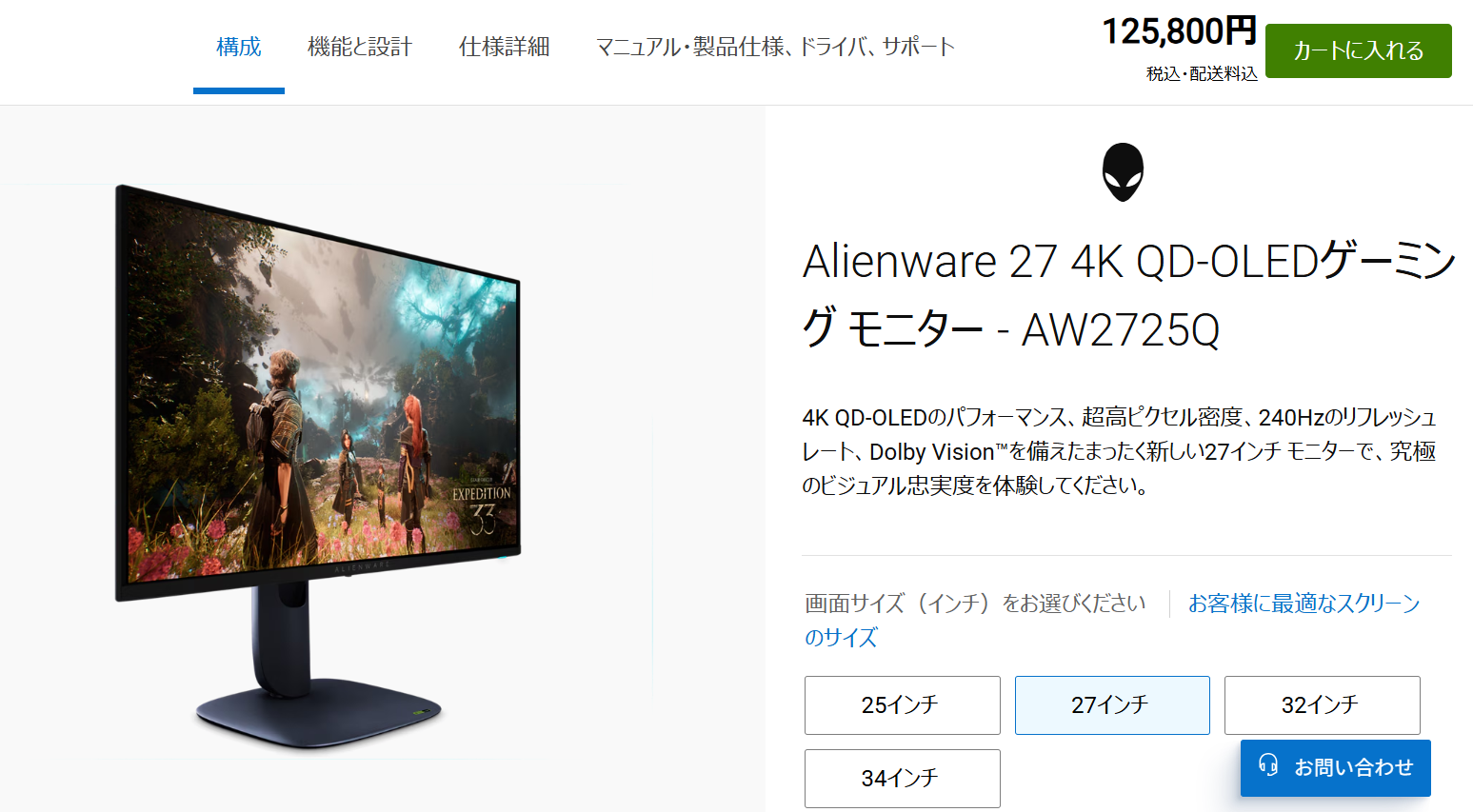Viewport: 1473px width, 812px height.
Task: Select the 27インチ screen size option
Action: (x=1112, y=705)
